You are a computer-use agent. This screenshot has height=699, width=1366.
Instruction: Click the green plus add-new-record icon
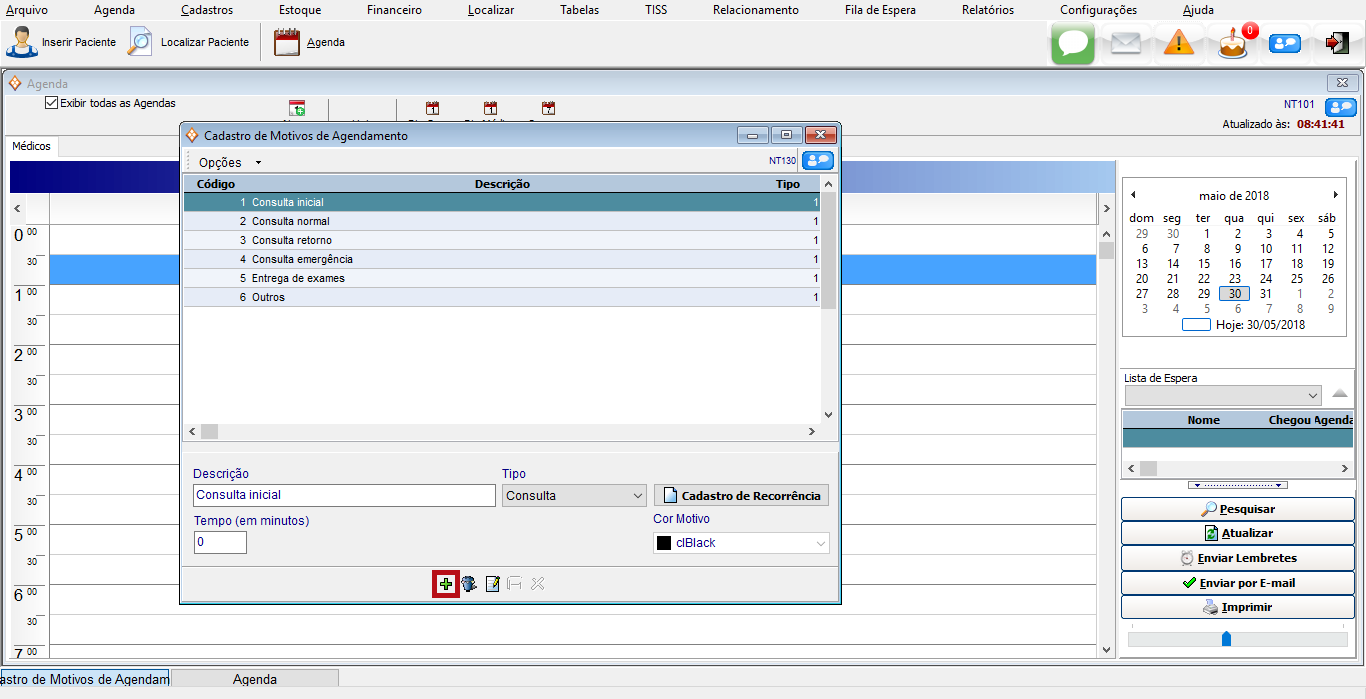(446, 584)
